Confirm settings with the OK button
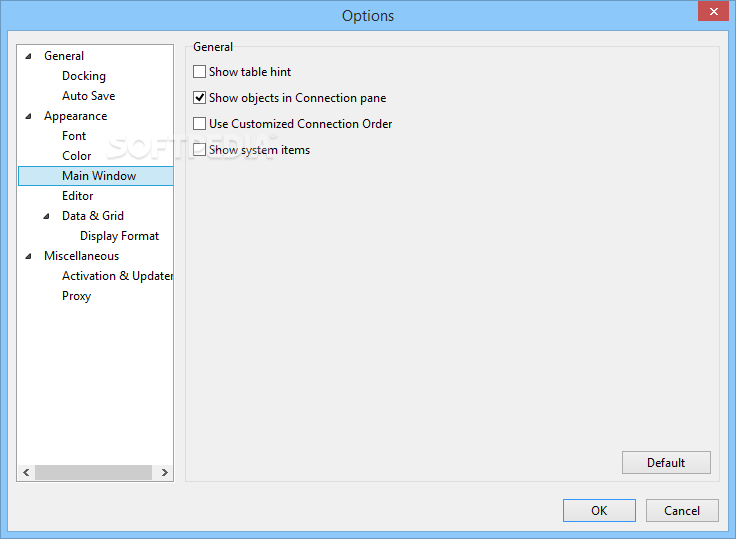 click(599, 510)
